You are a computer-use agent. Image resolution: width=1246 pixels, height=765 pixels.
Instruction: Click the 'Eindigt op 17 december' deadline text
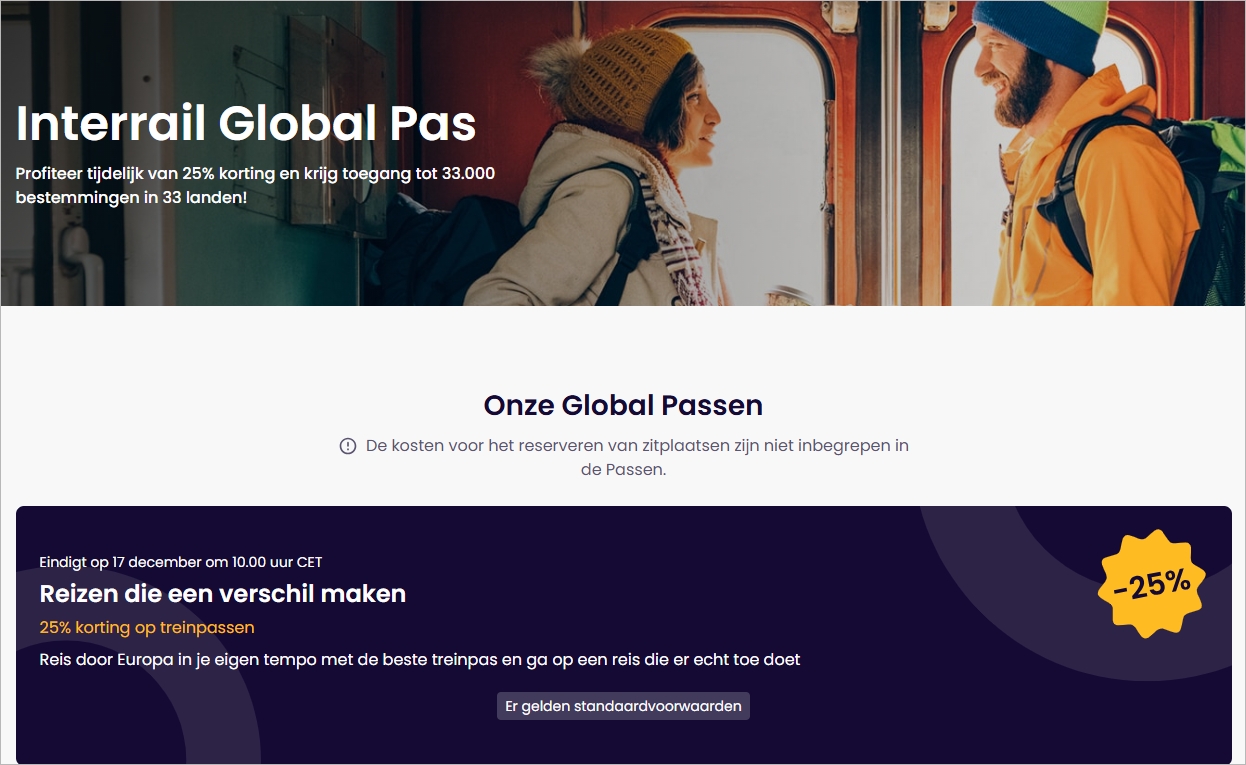click(181, 562)
